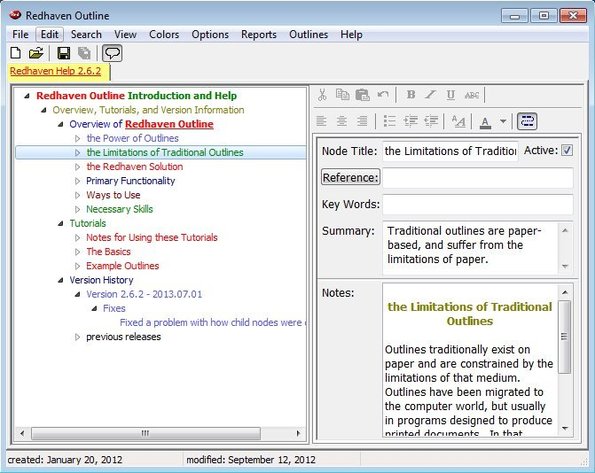The image size is (595, 473).
Task: Open the font style AA icon
Action: [458, 122]
